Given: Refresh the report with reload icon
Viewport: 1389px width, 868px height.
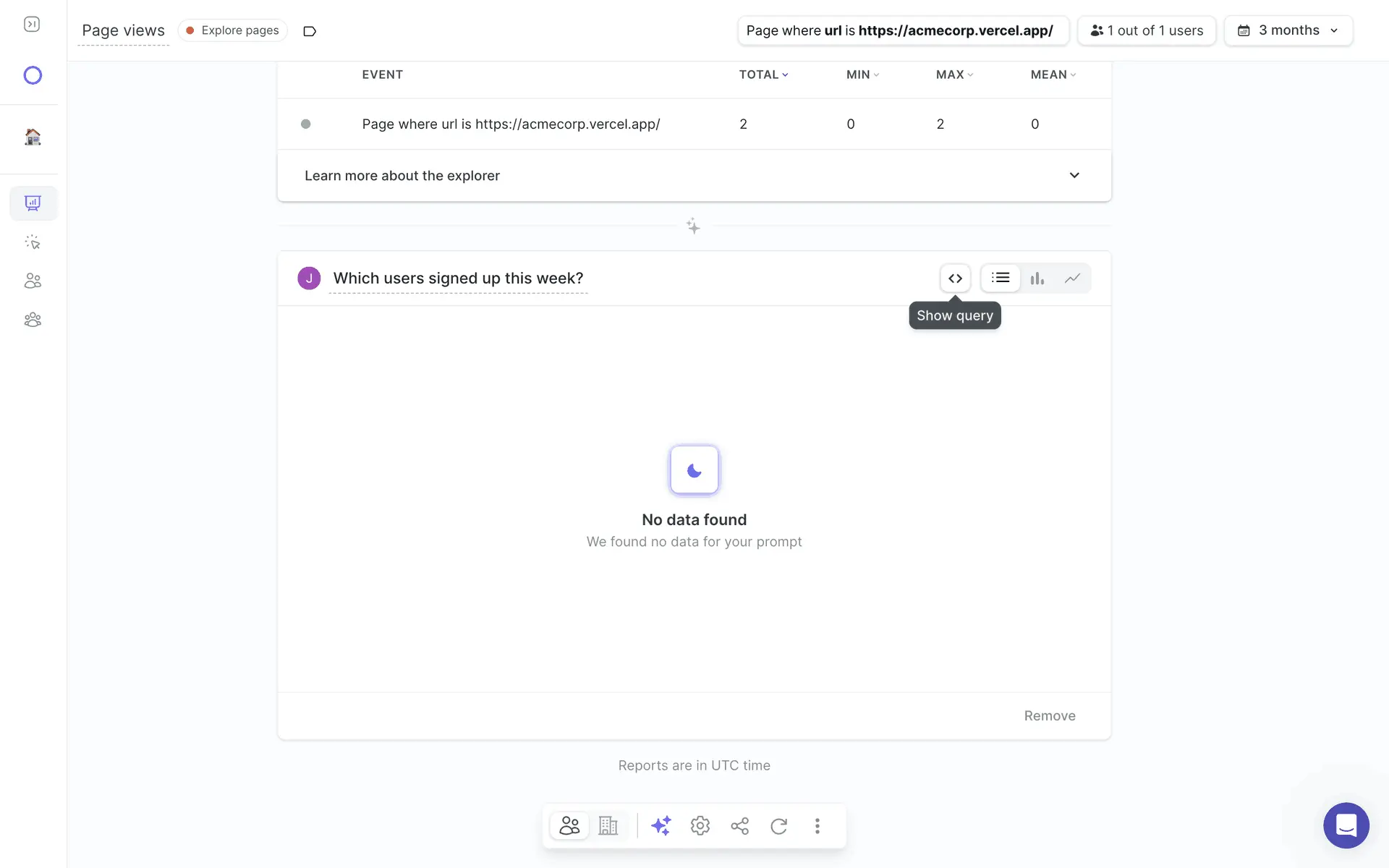Looking at the screenshot, I should (778, 826).
